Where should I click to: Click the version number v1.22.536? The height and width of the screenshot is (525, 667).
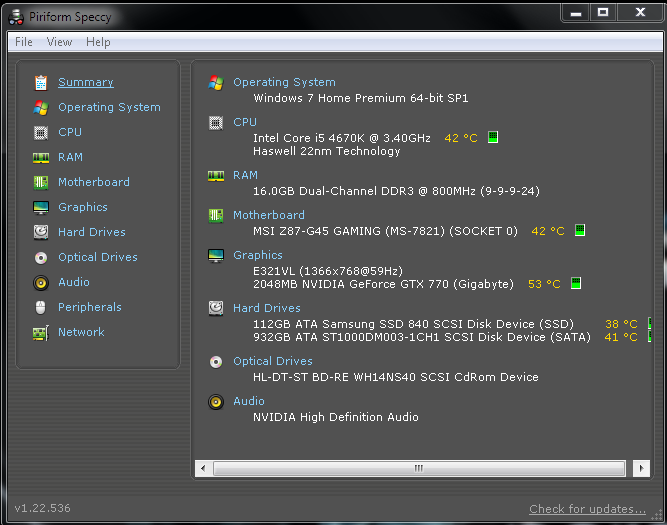(43, 508)
